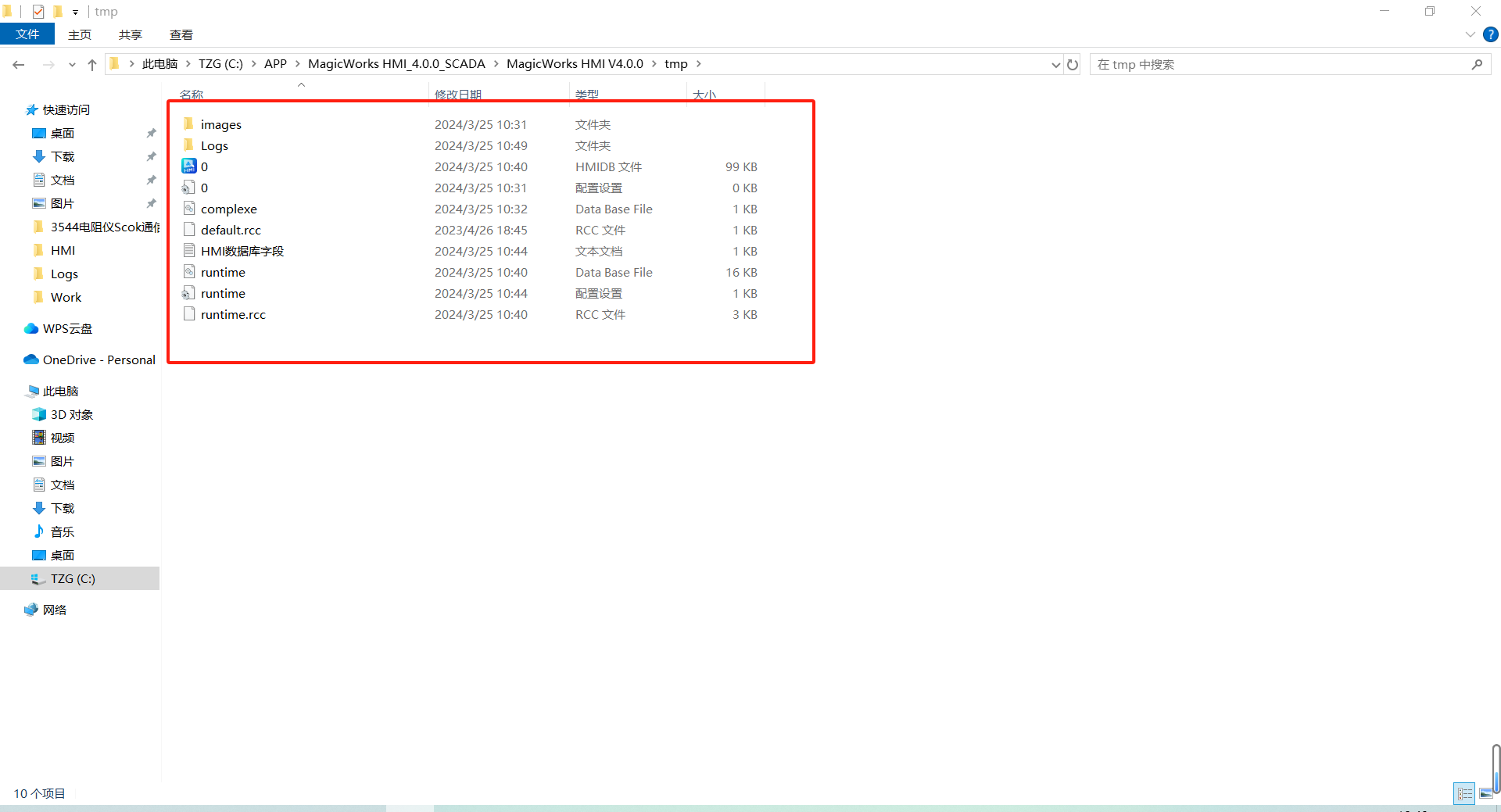The height and width of the screenshot is (812, 1501).
Task: Open 网络 in the navigation pane
Action: coord(54,610)
